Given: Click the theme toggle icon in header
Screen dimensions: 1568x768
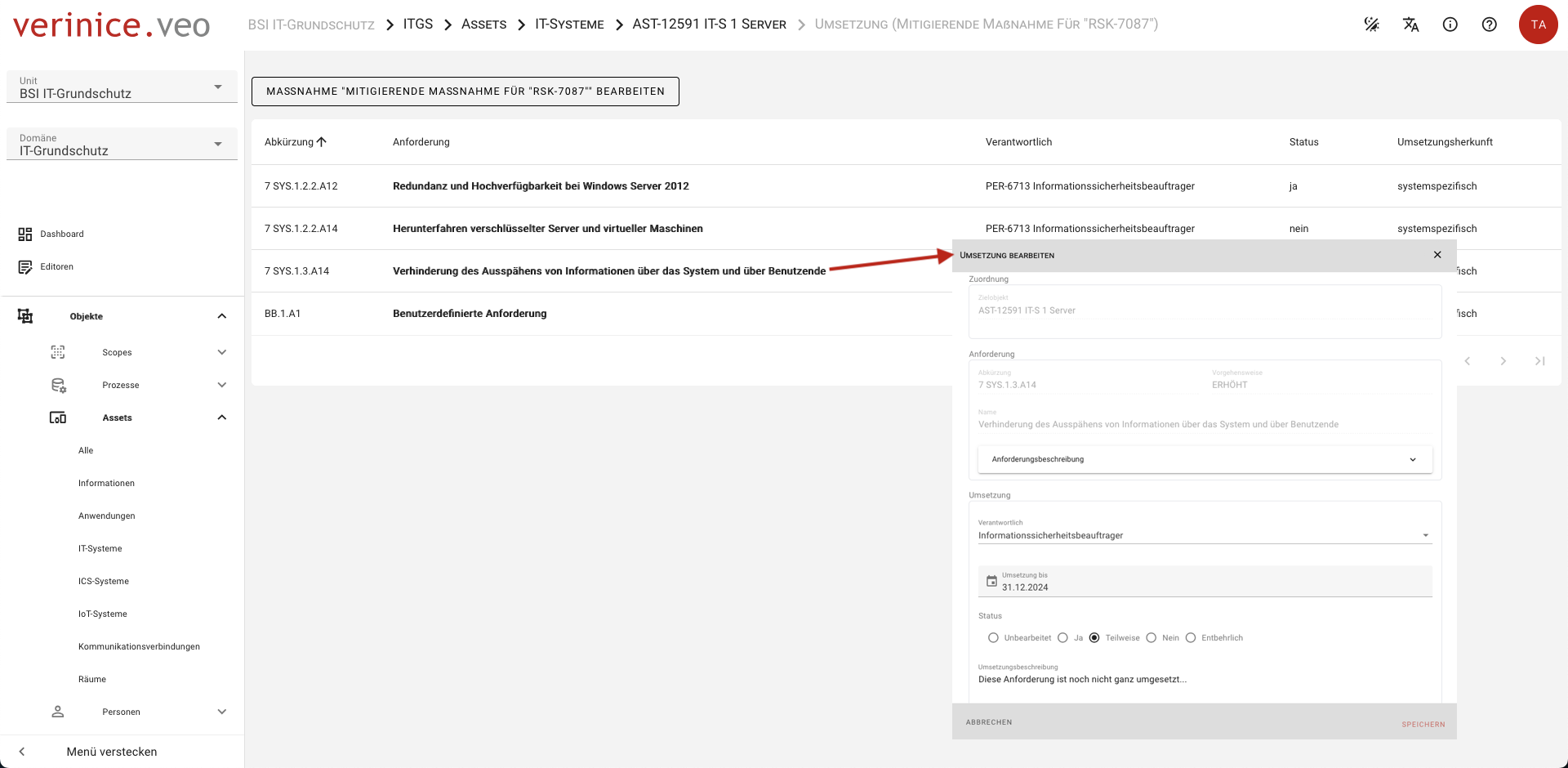Looking at the screenshot, I should click(x=1372, y=25).
